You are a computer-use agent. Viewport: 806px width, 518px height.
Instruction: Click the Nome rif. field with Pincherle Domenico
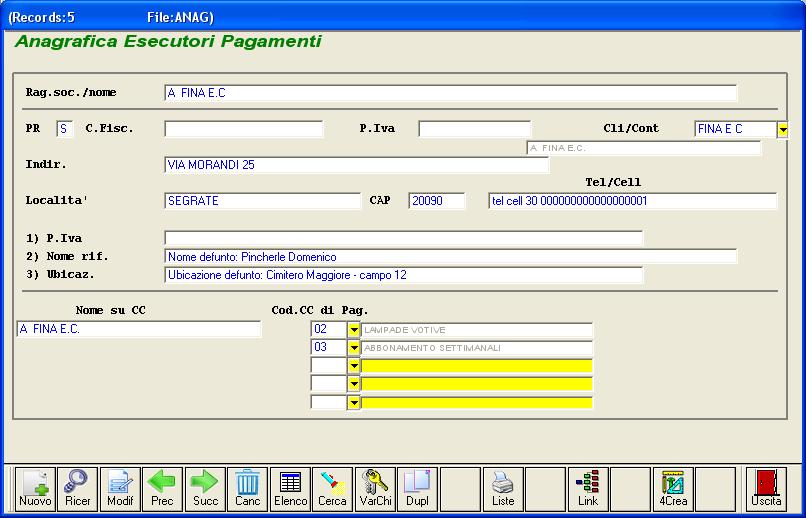coord(451,256)
